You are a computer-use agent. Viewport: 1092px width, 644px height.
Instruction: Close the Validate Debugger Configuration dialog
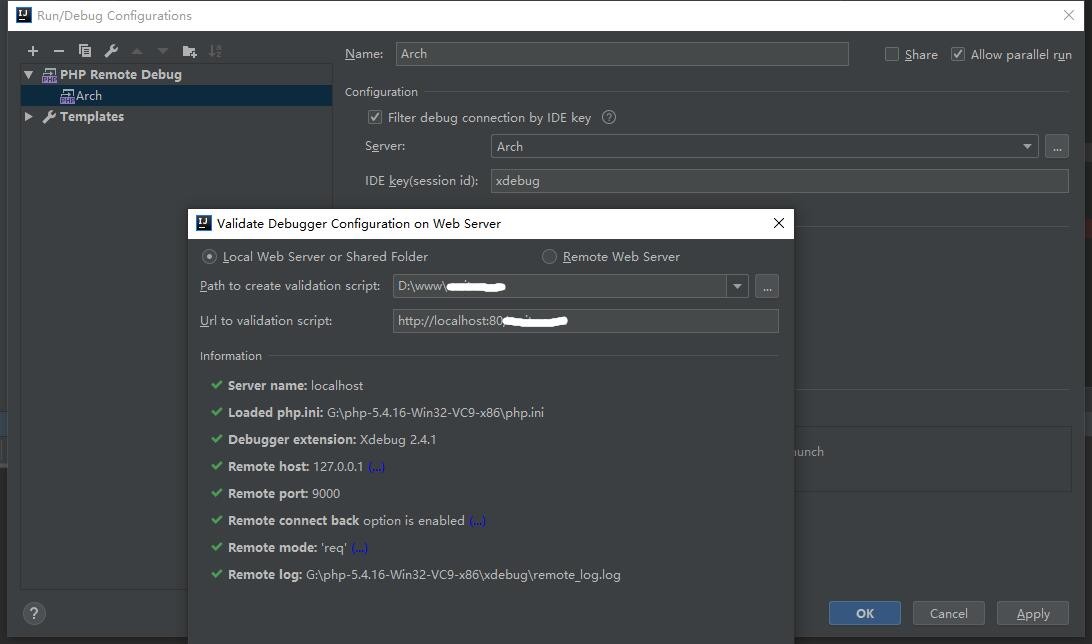click(779, 223)
